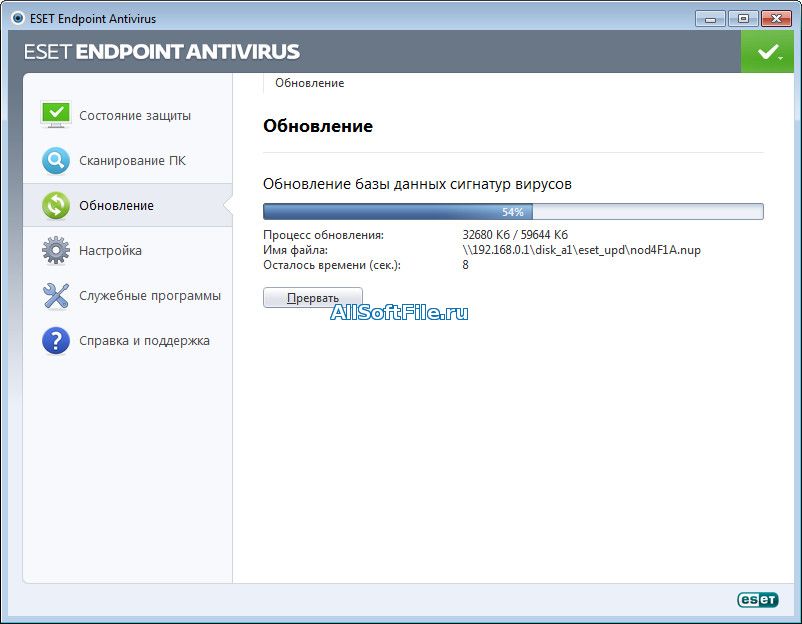Click the 32680 Кб / 59644 Кб value

click(x=515, y=235)
